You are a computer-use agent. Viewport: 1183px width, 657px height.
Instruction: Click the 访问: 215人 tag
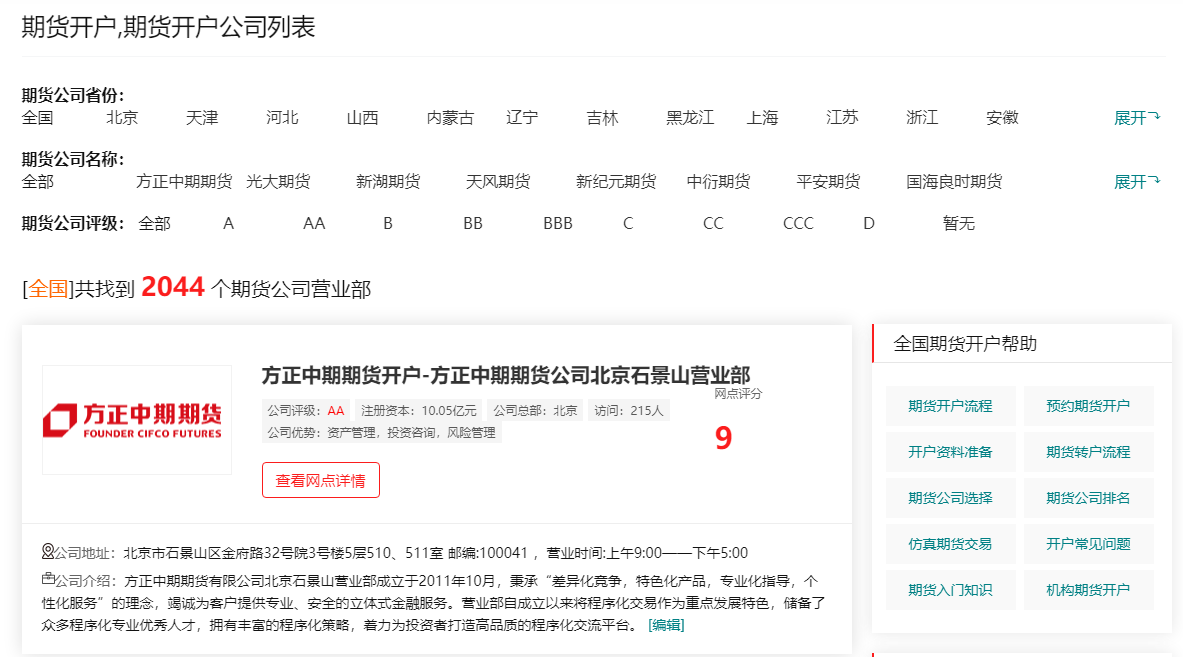[628, 410]
